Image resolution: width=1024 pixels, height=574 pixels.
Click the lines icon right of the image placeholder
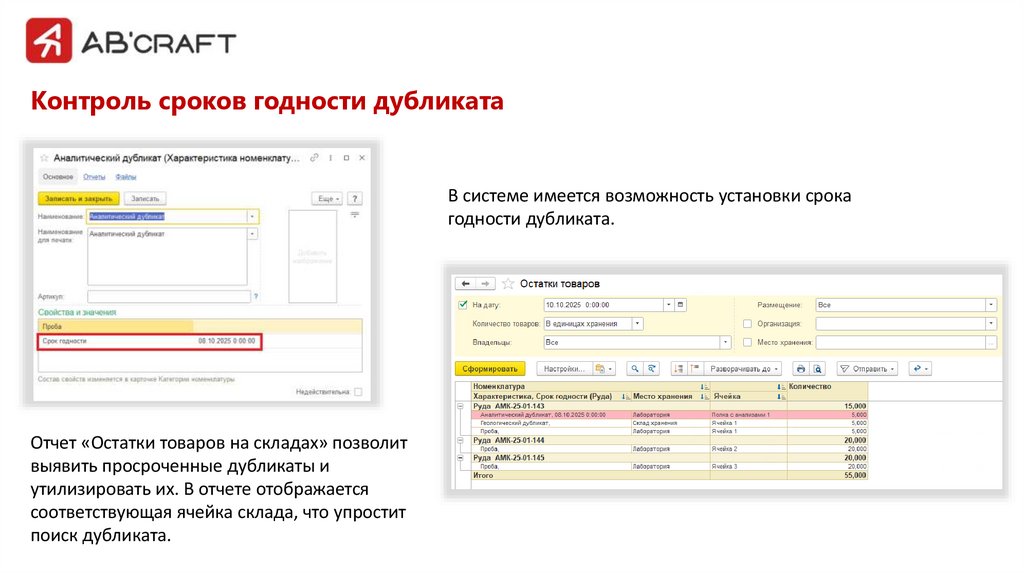pos(355,215)
